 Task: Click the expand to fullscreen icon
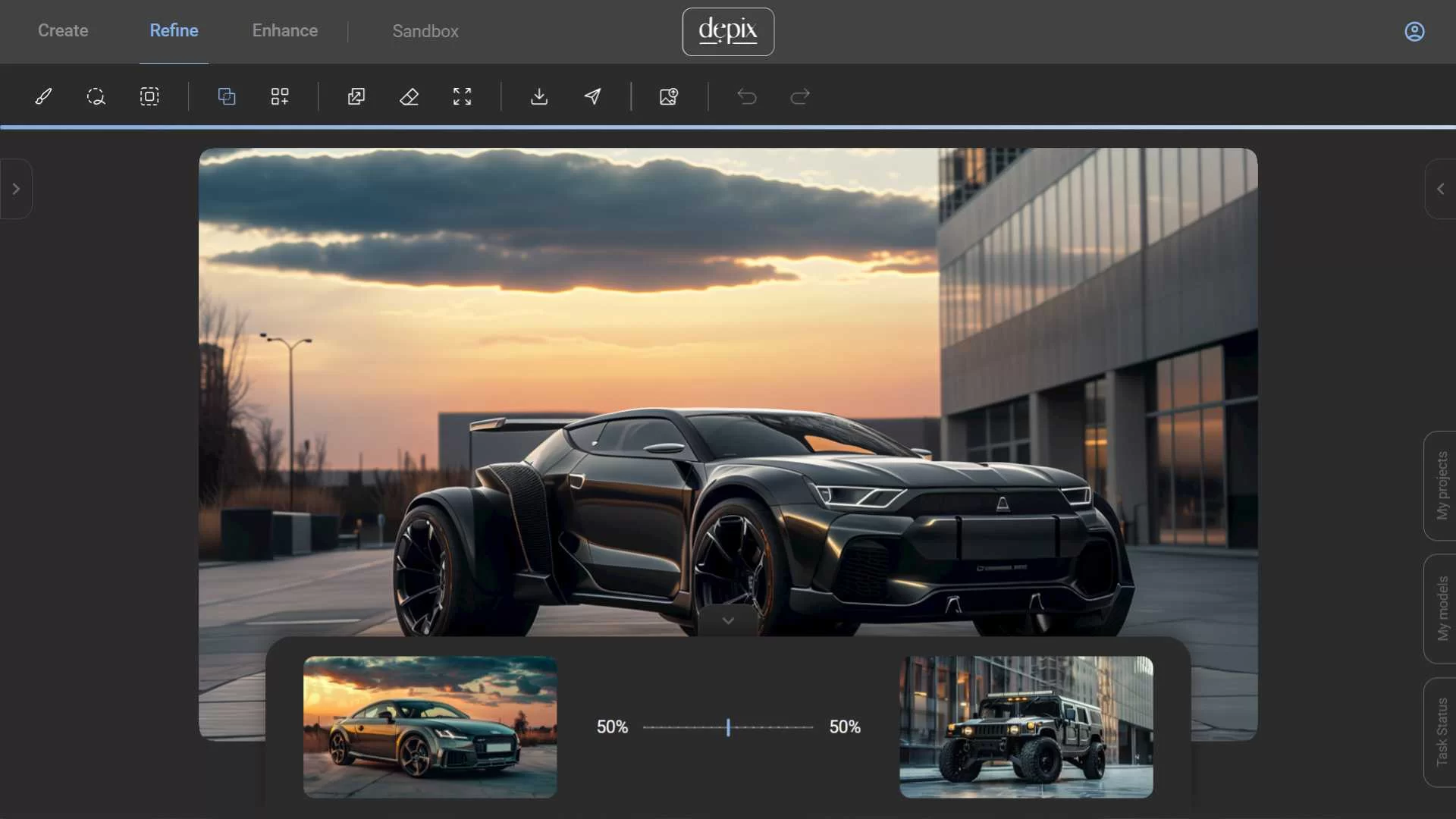[x=462, y=96]
